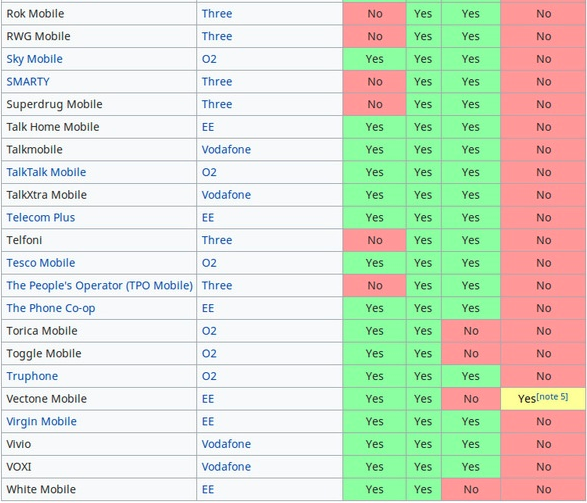Image resolution: width=587 pixels, height=503 pixels.
Task: Open The People's Operator (TPO Mobile) link
Action: pos(100,286)
